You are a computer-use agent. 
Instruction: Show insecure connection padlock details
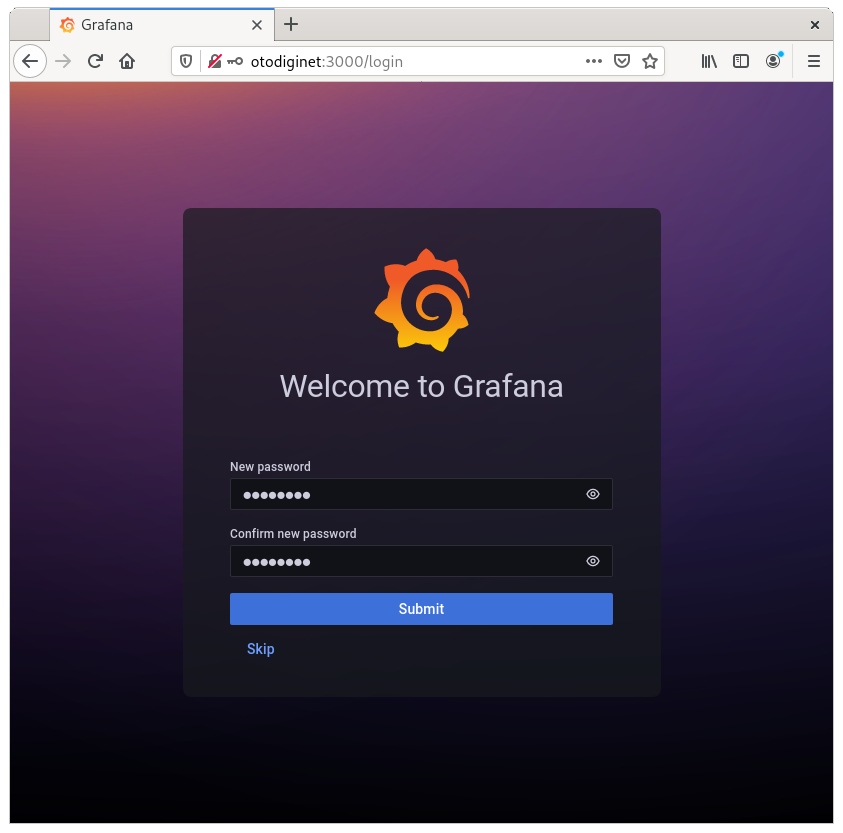[215, 61]
